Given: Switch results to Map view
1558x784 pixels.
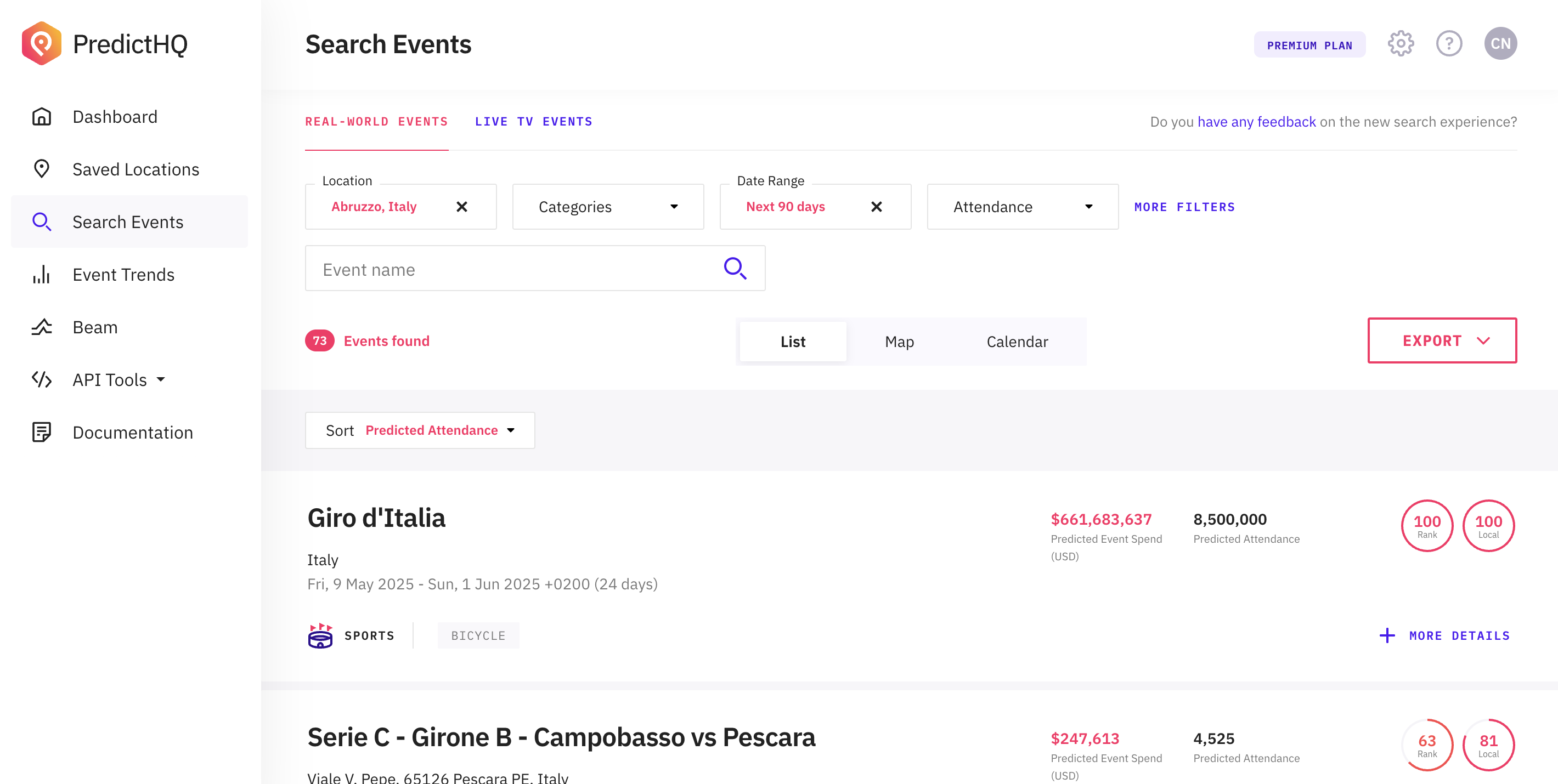Looking at the screenshot, I should click(899, 342).
